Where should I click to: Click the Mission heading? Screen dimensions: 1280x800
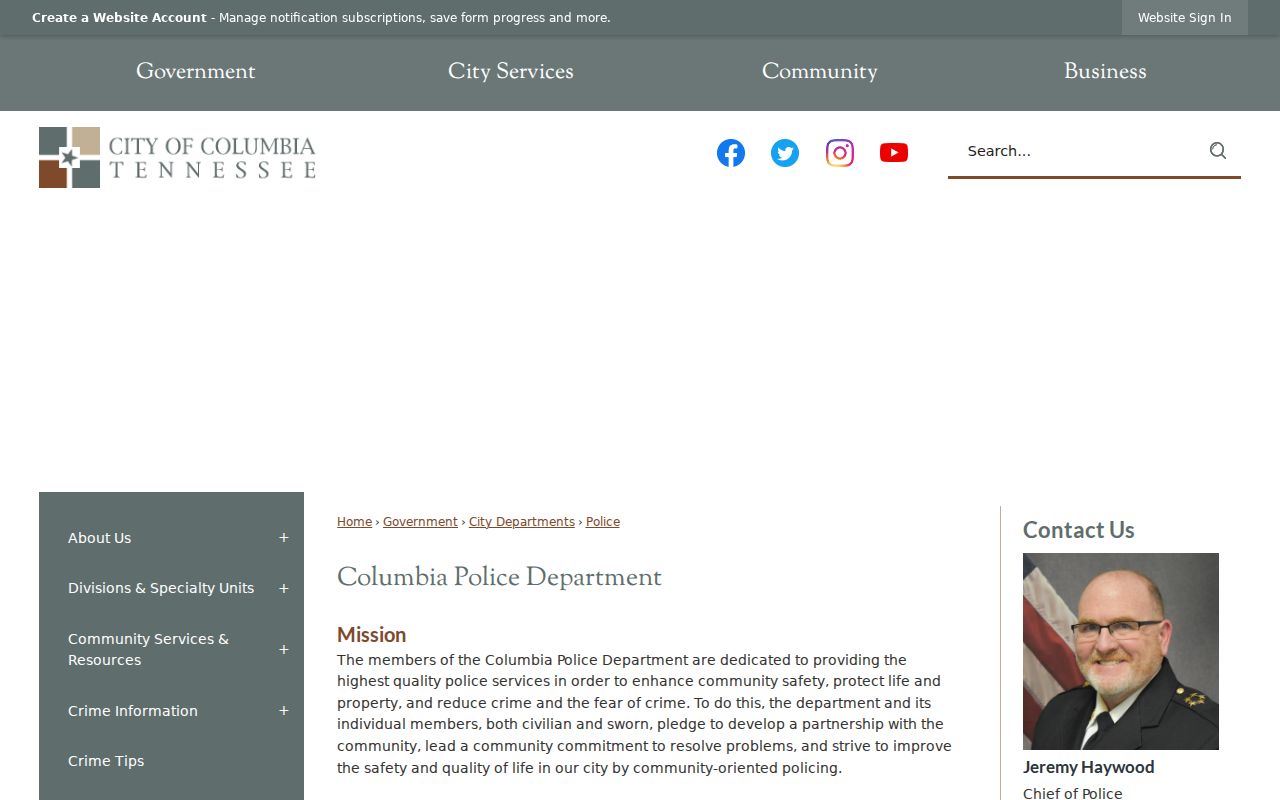(371, 635)
